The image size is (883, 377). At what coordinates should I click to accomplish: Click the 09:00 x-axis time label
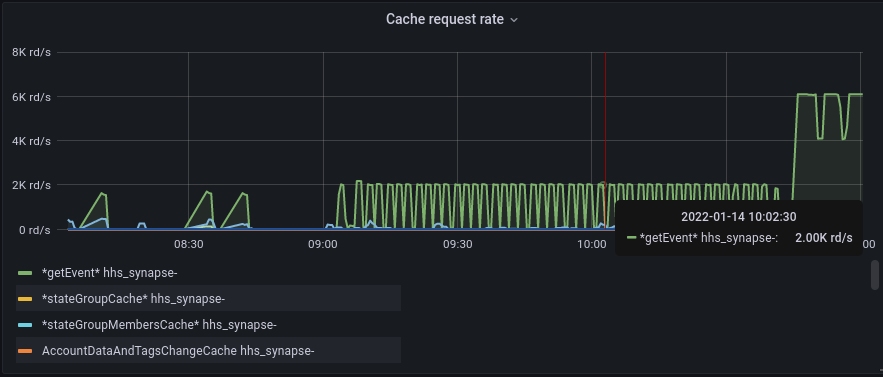tap(323, 244)
